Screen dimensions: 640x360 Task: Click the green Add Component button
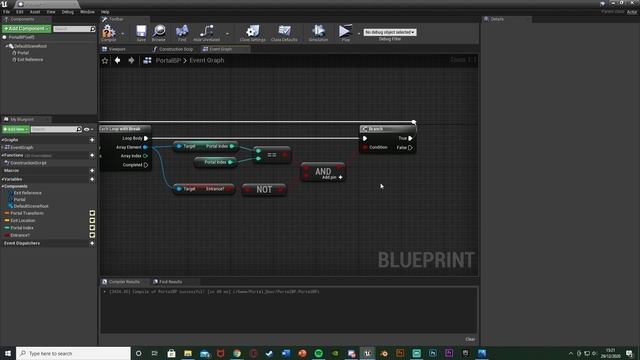tap(27, 29)
